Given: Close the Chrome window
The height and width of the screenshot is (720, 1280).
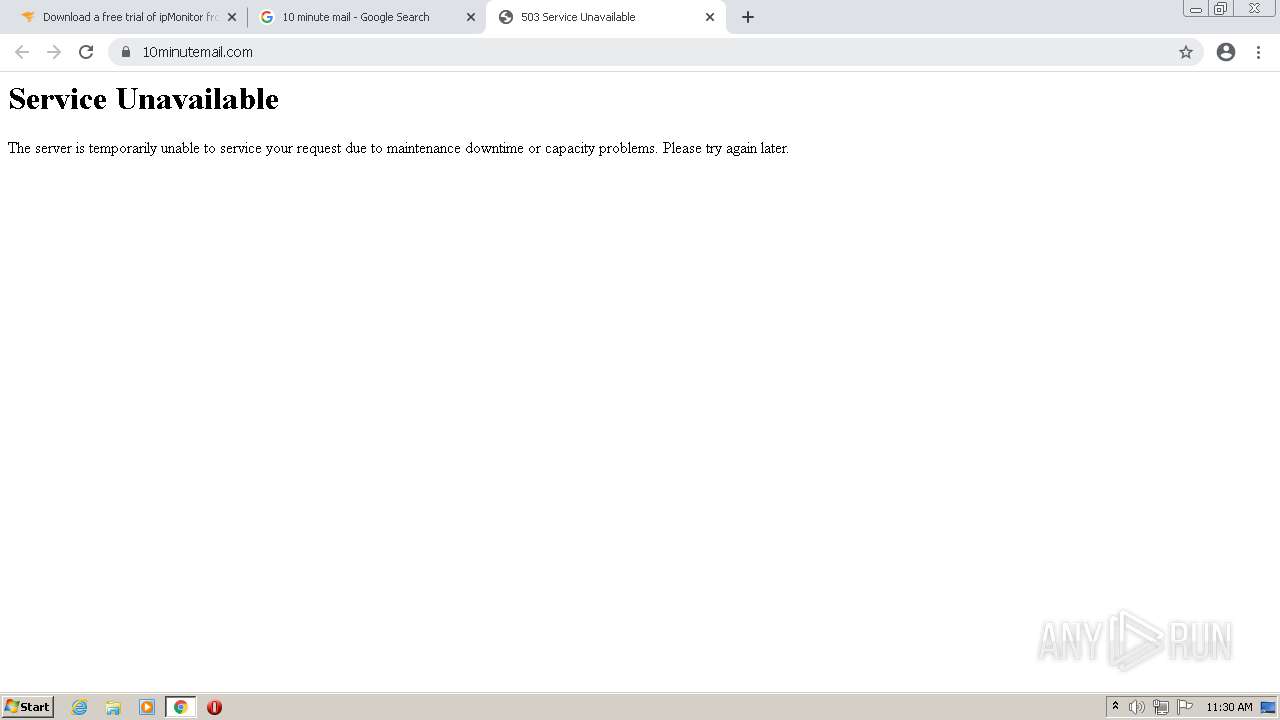Looking at the screenshot, I should point(1254,9).
